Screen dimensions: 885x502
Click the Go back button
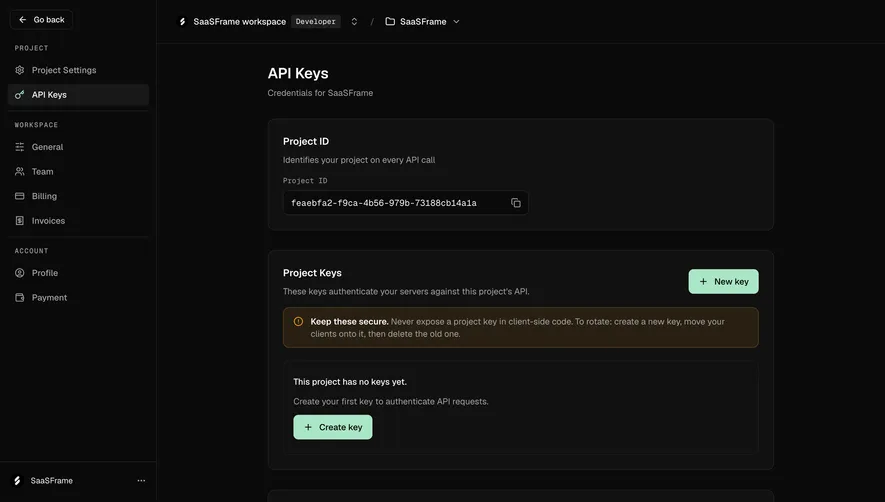pyautogui.click(x=41, y=20)
